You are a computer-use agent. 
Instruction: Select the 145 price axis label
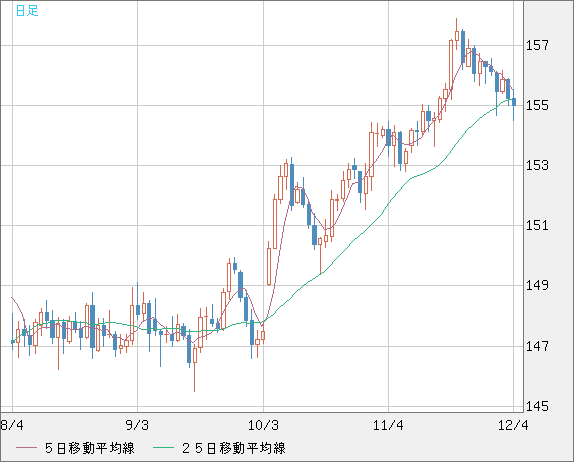coord(537,406)
